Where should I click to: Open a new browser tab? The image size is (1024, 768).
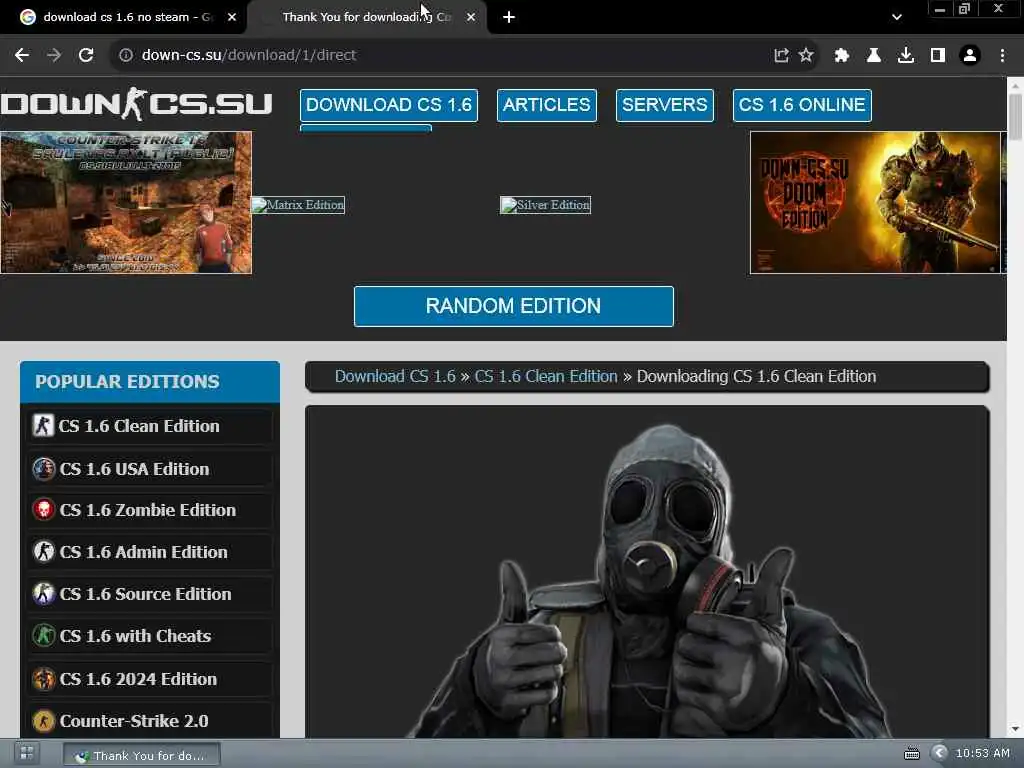pos(509,17)
